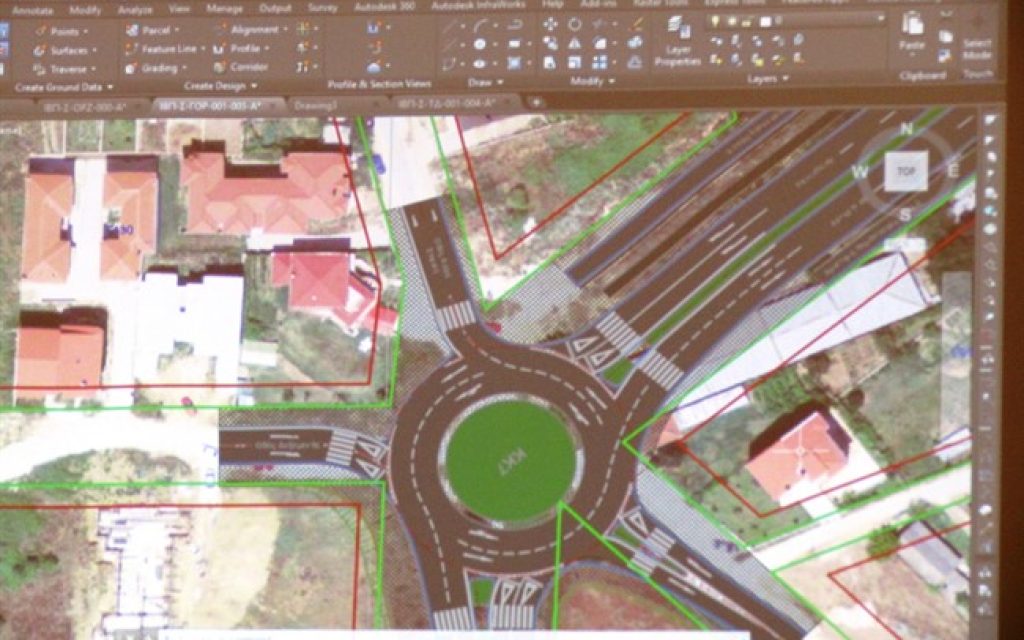Screen dimensions: 1024x640
Task: Toggle the layer freeze sun icon
Action: [733, 21]
